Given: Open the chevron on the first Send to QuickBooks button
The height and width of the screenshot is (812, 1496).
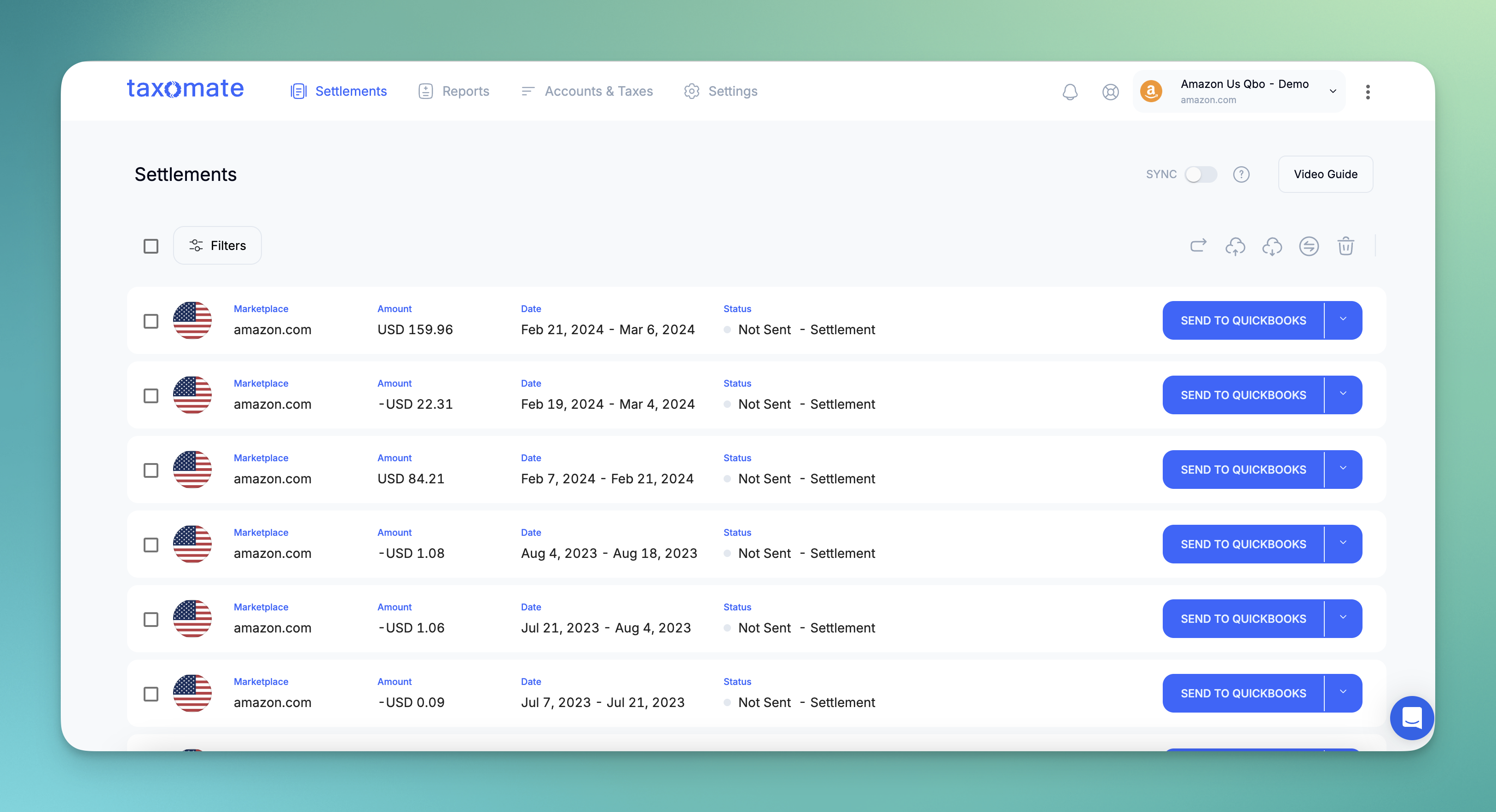Looking at the screenshot, I should [x=1343, y=320].
